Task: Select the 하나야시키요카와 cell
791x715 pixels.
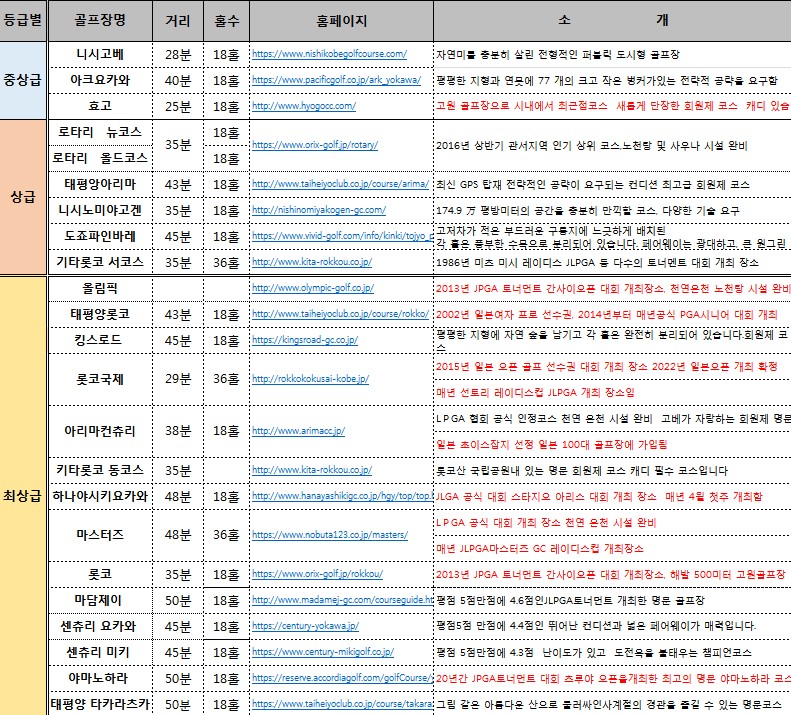Action: [x=100, y=497]
